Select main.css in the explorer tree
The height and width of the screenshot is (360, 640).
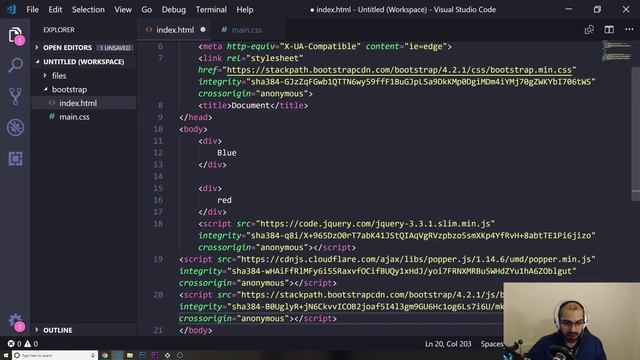click(x=74, y=117)
